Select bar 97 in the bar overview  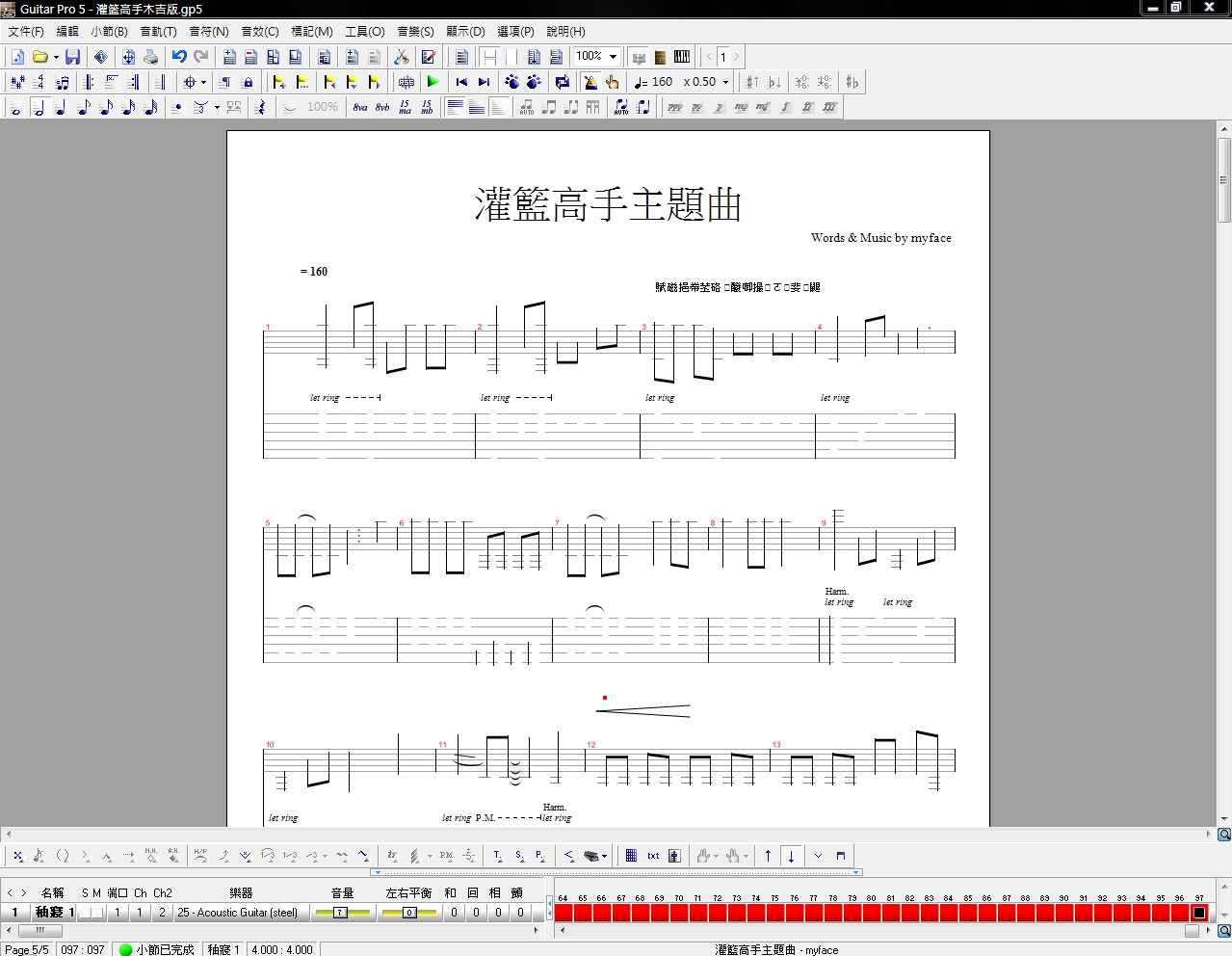[x=1199, y=913]
